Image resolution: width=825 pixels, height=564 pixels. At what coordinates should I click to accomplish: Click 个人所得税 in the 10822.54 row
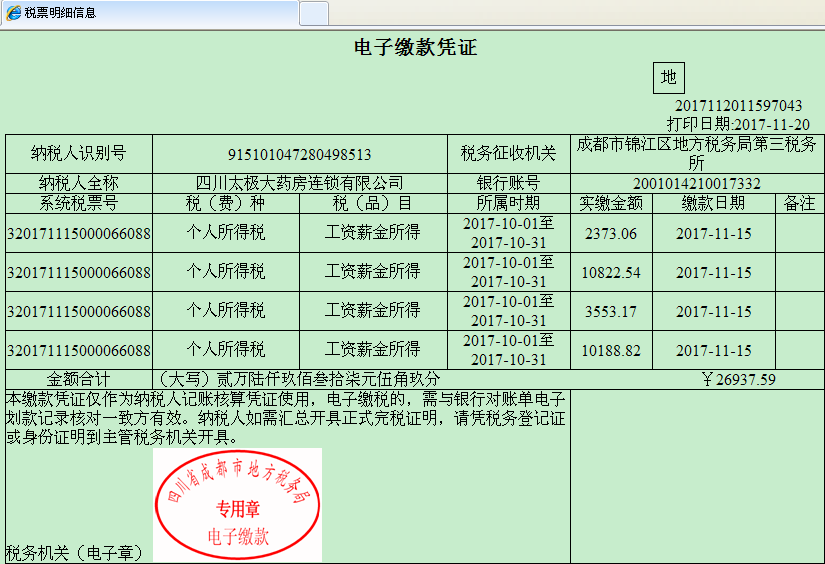click(226, 271)
